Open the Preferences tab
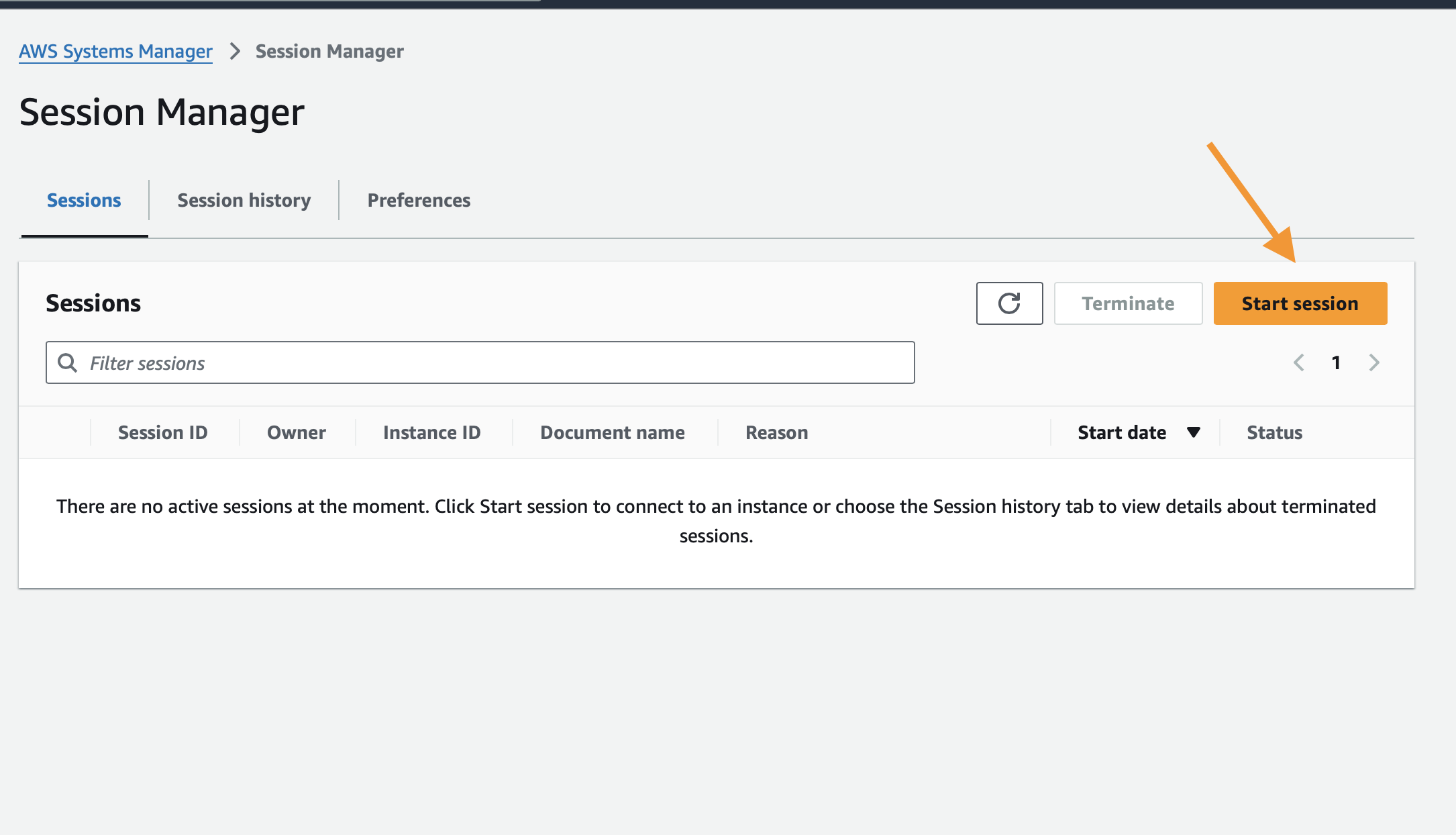This screenshot has height=835, width=1456. point(419,200)
